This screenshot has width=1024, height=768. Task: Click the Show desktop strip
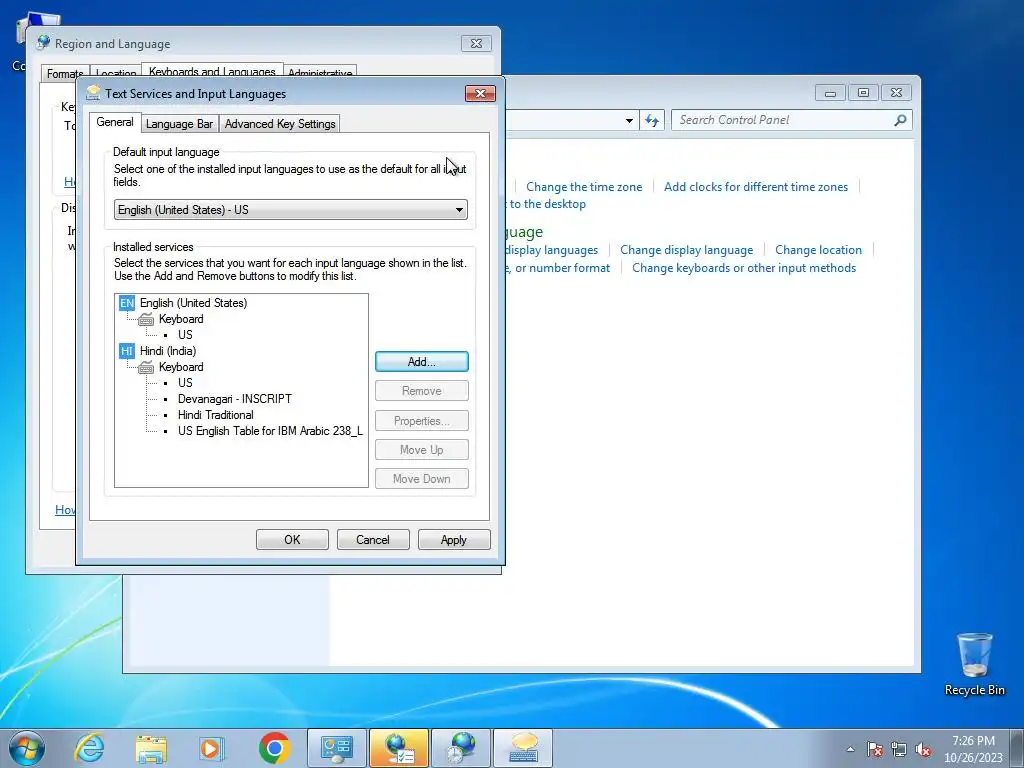click(x=1017, y=748)
